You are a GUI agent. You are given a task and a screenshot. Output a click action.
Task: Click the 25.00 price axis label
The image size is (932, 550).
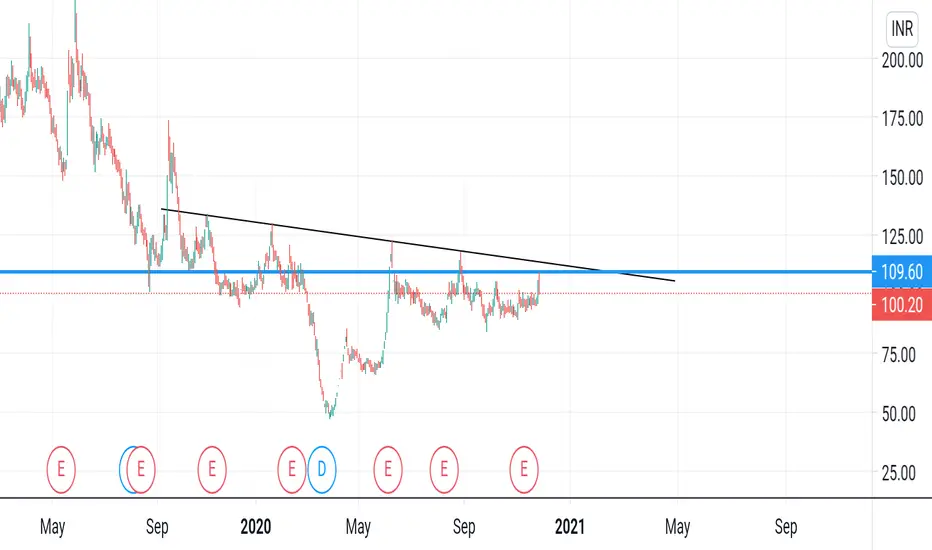point(899,473)
